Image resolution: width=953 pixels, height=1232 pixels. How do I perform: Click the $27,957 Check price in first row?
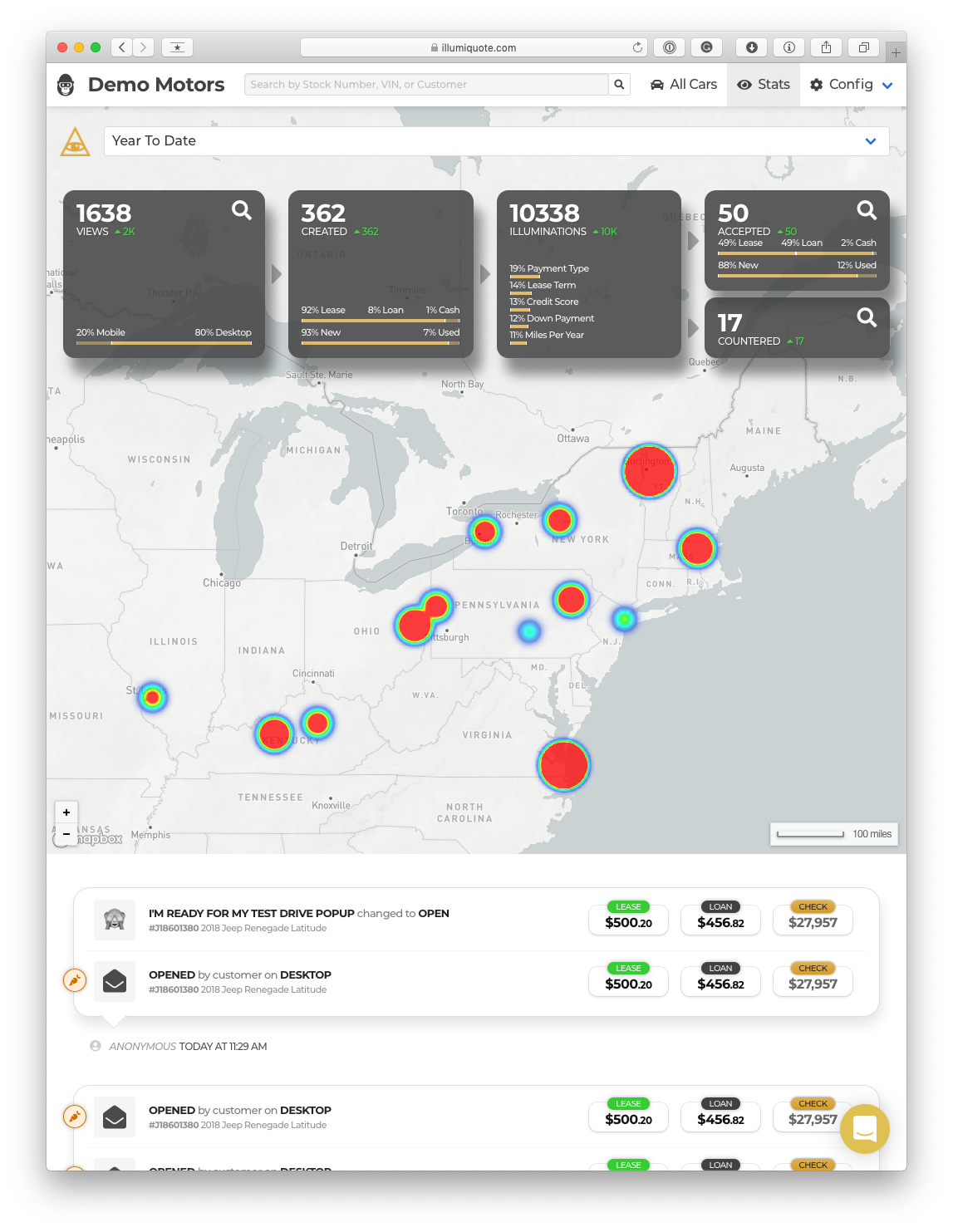[x=812, y=922]
